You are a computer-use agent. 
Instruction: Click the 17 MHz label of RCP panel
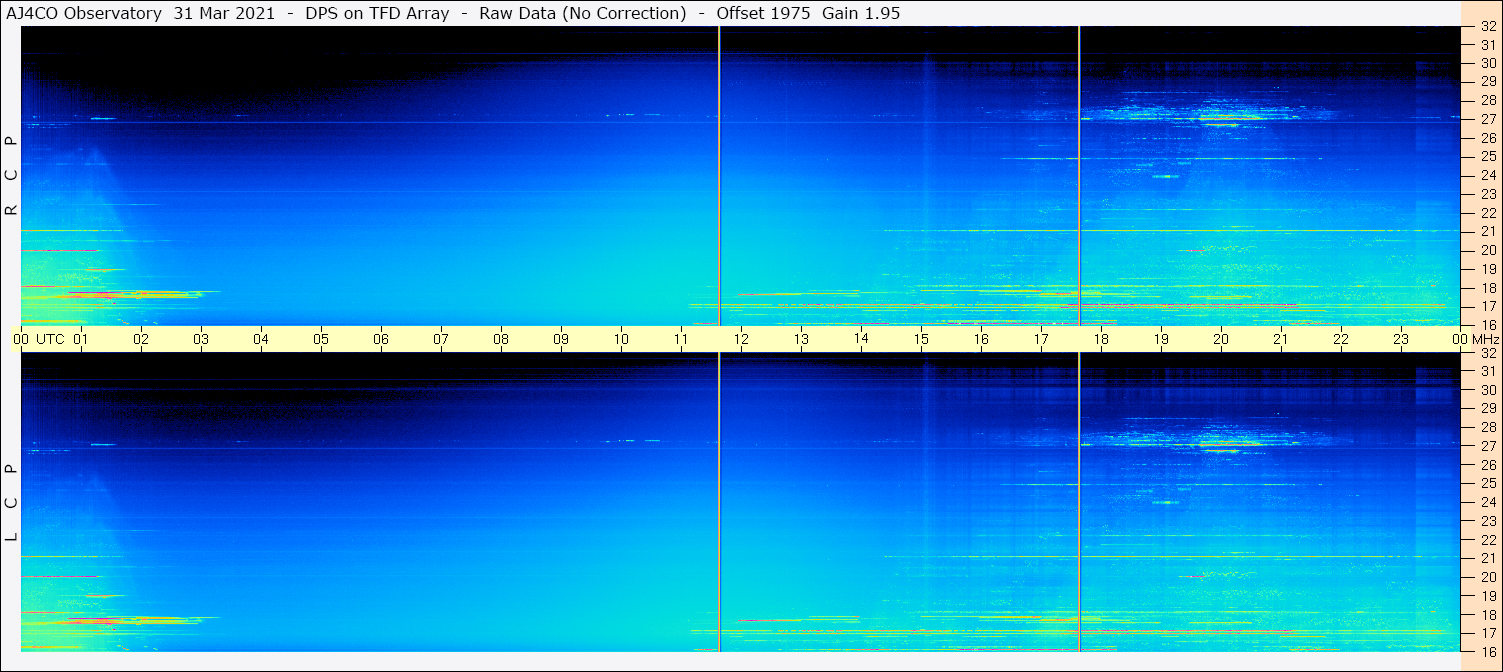click(x=1488, y=306)
